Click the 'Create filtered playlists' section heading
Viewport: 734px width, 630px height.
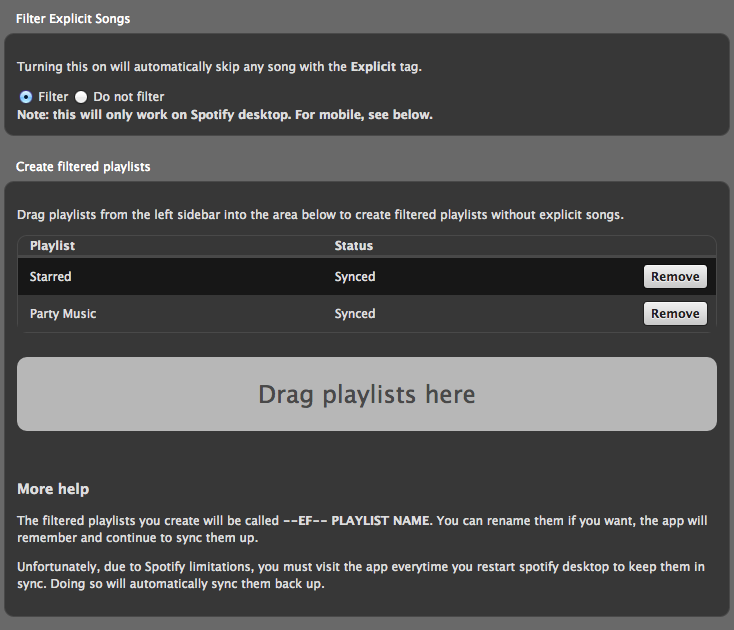click(x=83, y=167)
